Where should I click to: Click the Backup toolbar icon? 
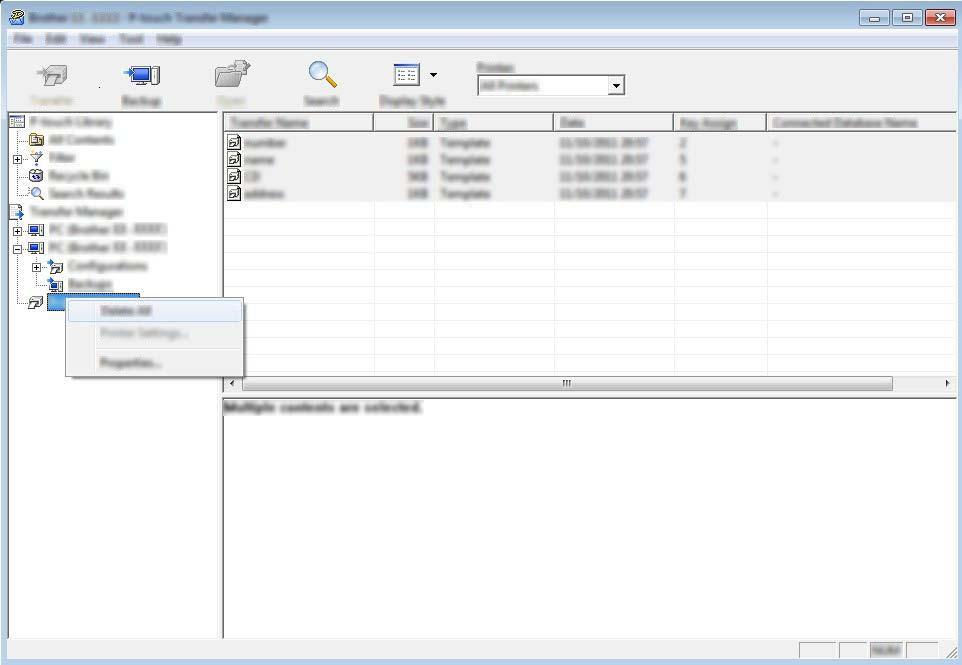point(142,75)
